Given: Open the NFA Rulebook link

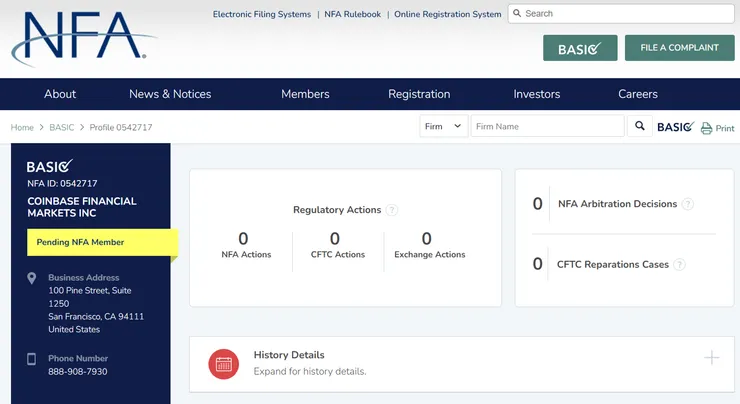Looking at the screenshot, I should 352,15.
